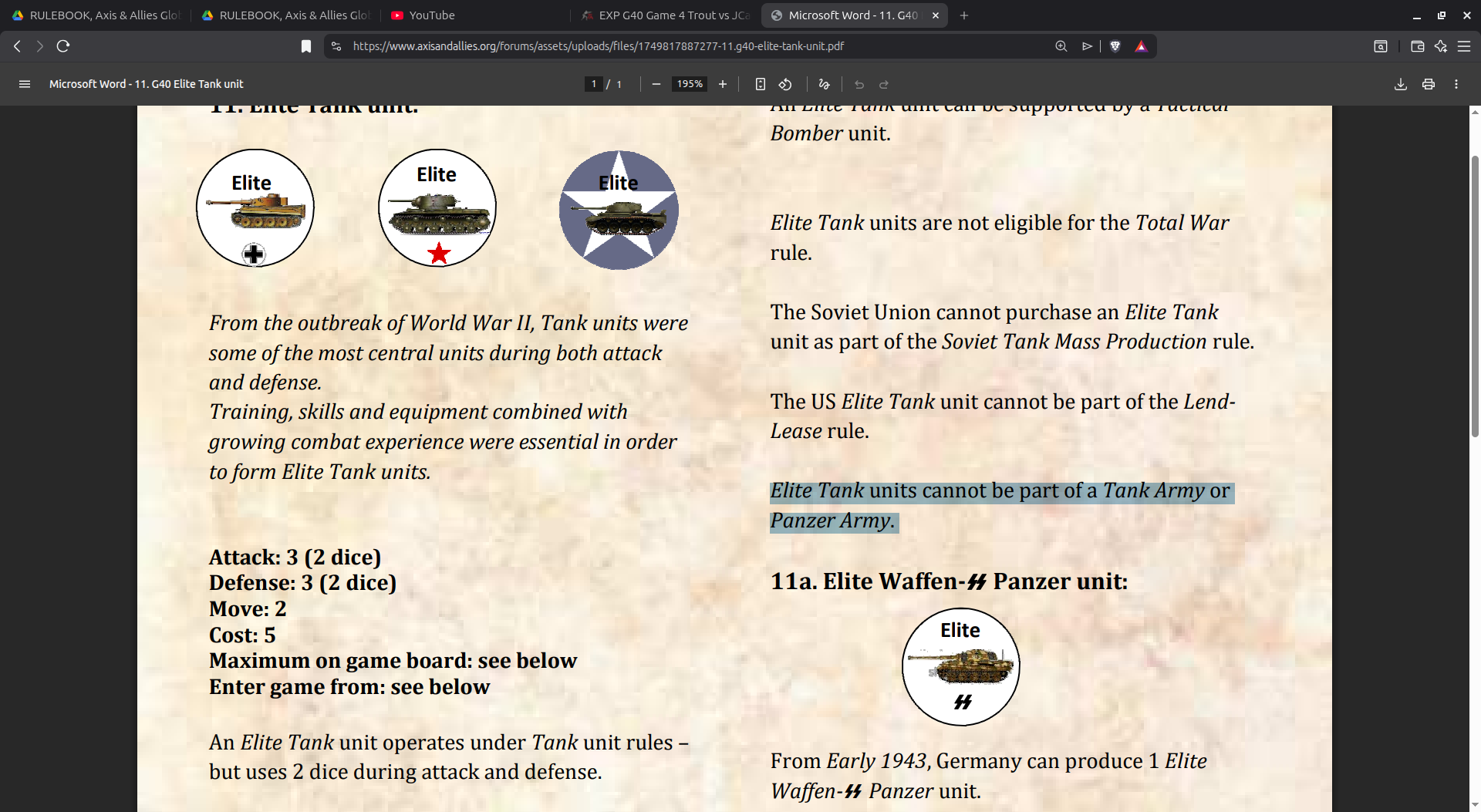Print the Elite Tank unit document

pyautogui.click(x=1428, y=84)
